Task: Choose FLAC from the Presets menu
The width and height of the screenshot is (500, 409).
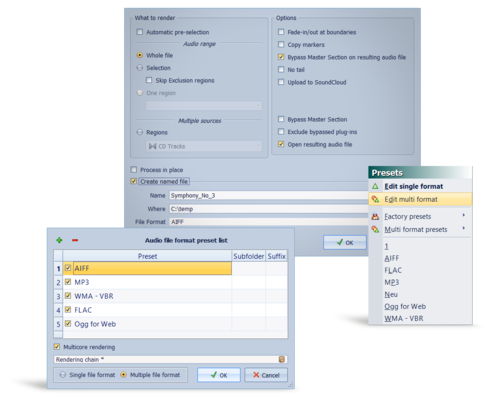Action: point(393,270)
